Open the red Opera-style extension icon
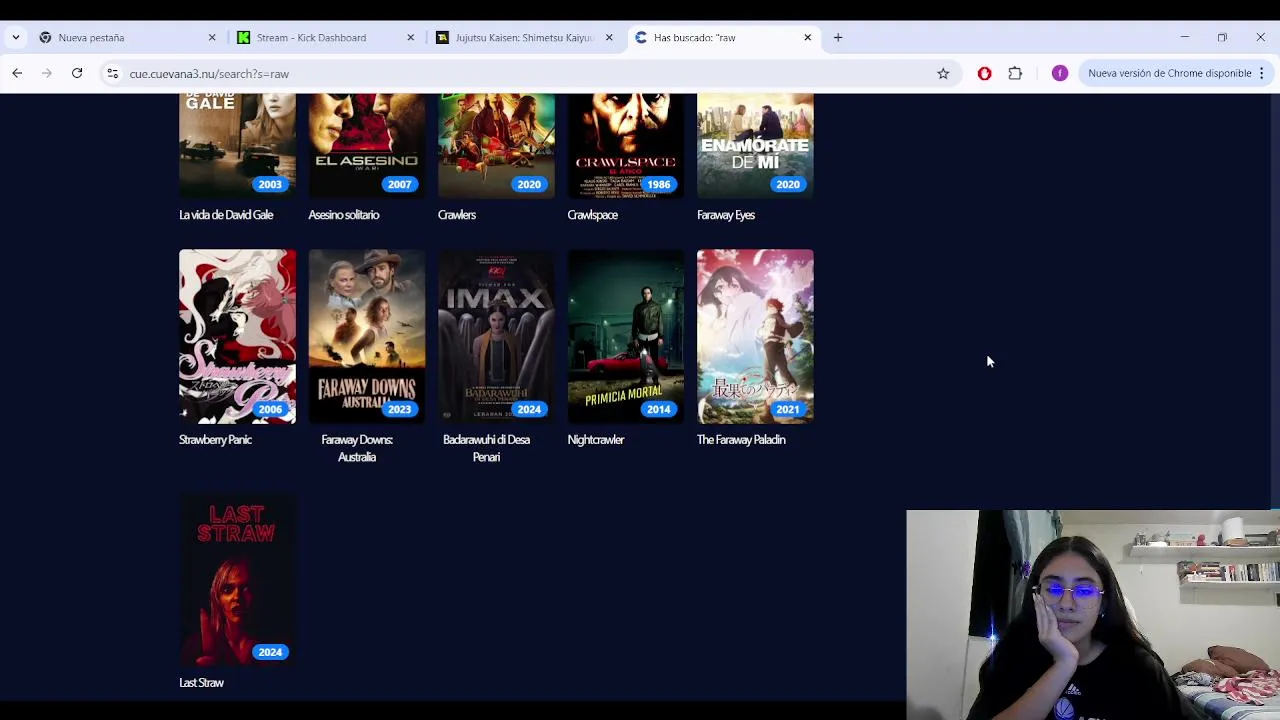The width and height of the screenshot is (1280, 720). 985,73
